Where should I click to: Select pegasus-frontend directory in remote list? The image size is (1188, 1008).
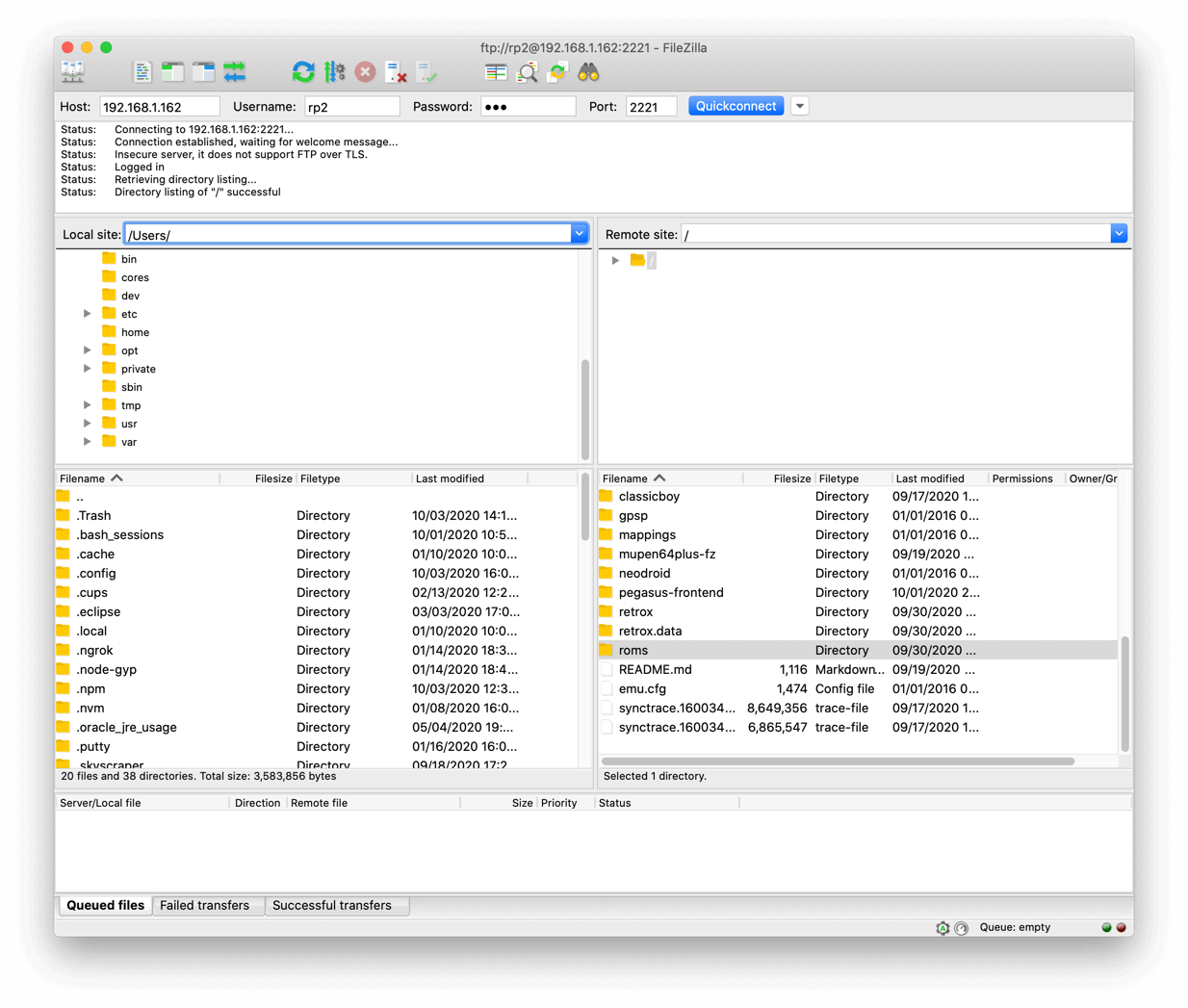[857, 593]
